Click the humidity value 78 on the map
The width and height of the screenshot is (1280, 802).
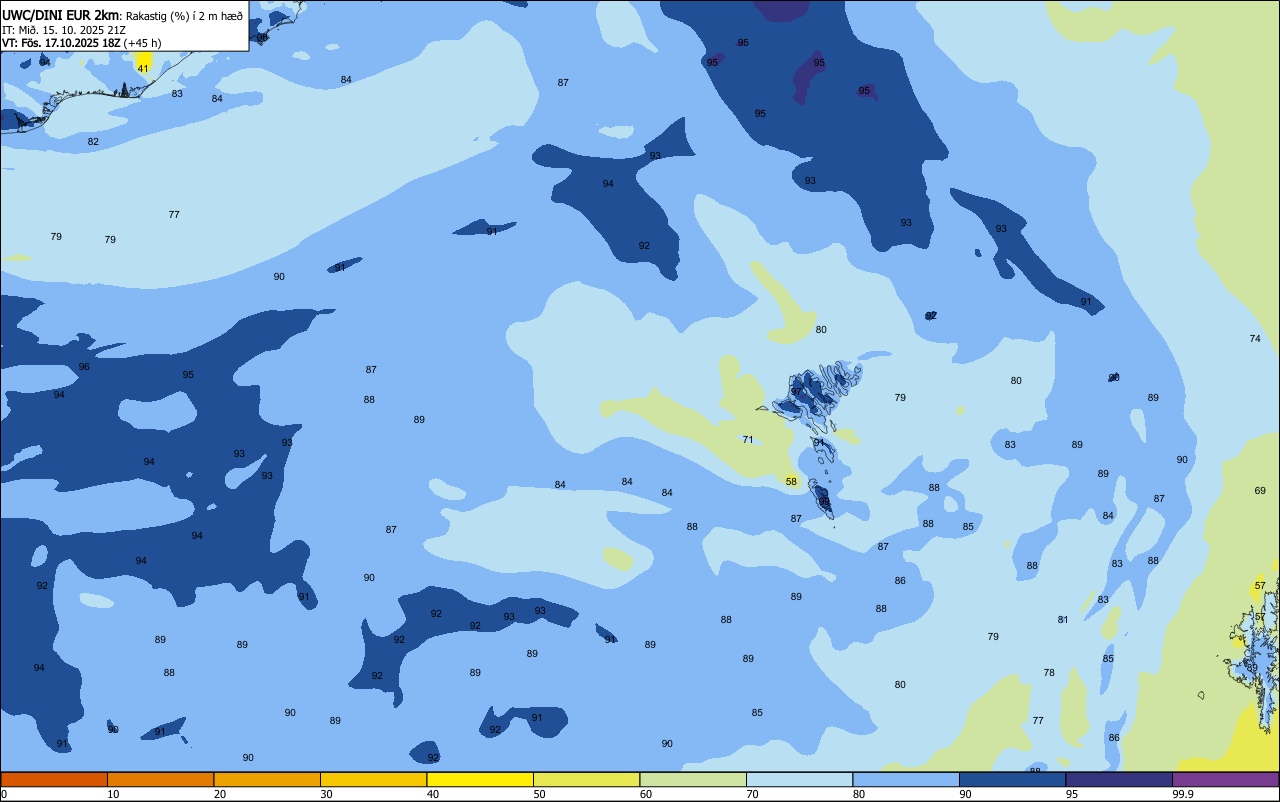point(1049,673)
